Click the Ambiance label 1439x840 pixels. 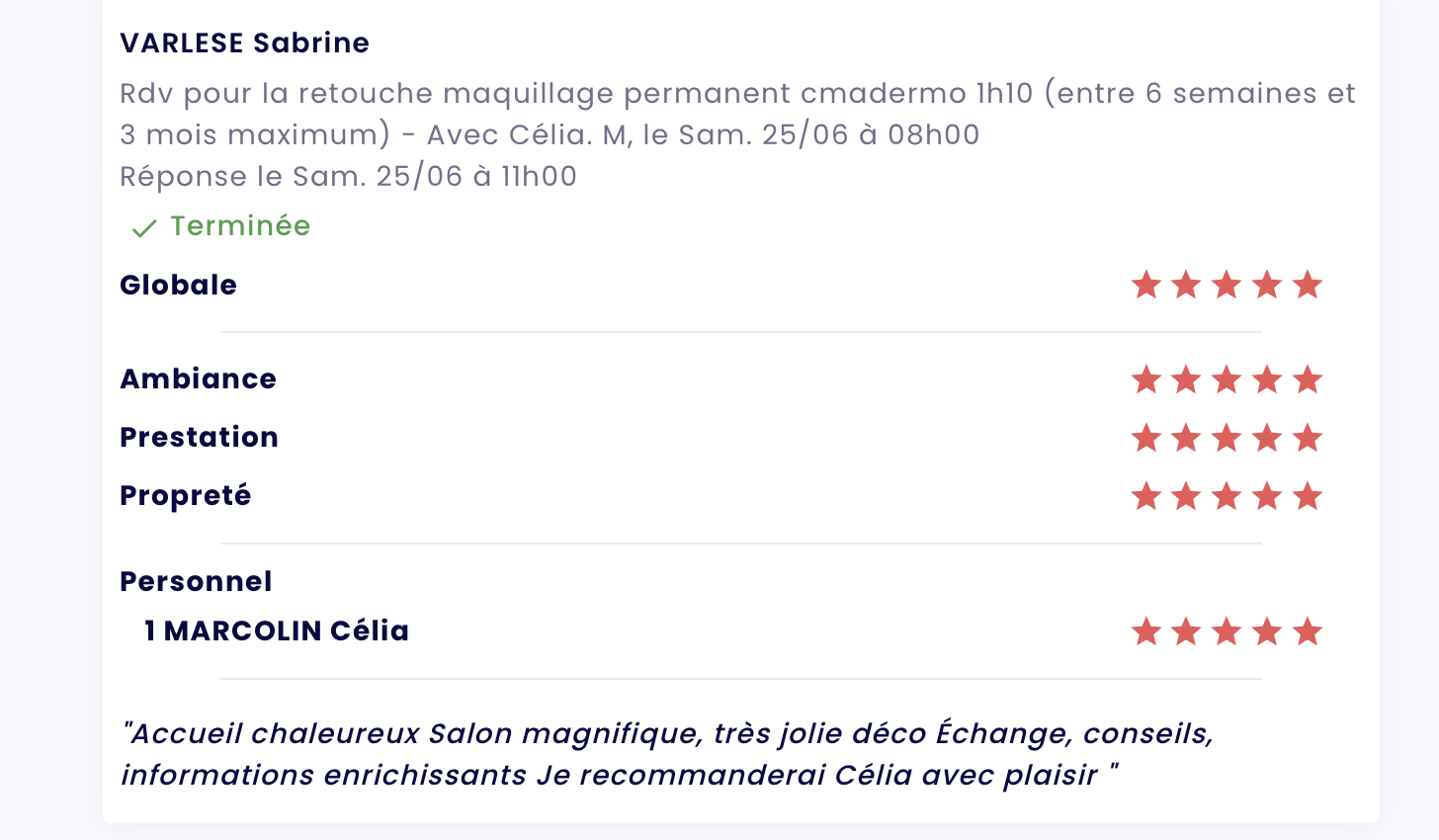[x=198, y=378]
